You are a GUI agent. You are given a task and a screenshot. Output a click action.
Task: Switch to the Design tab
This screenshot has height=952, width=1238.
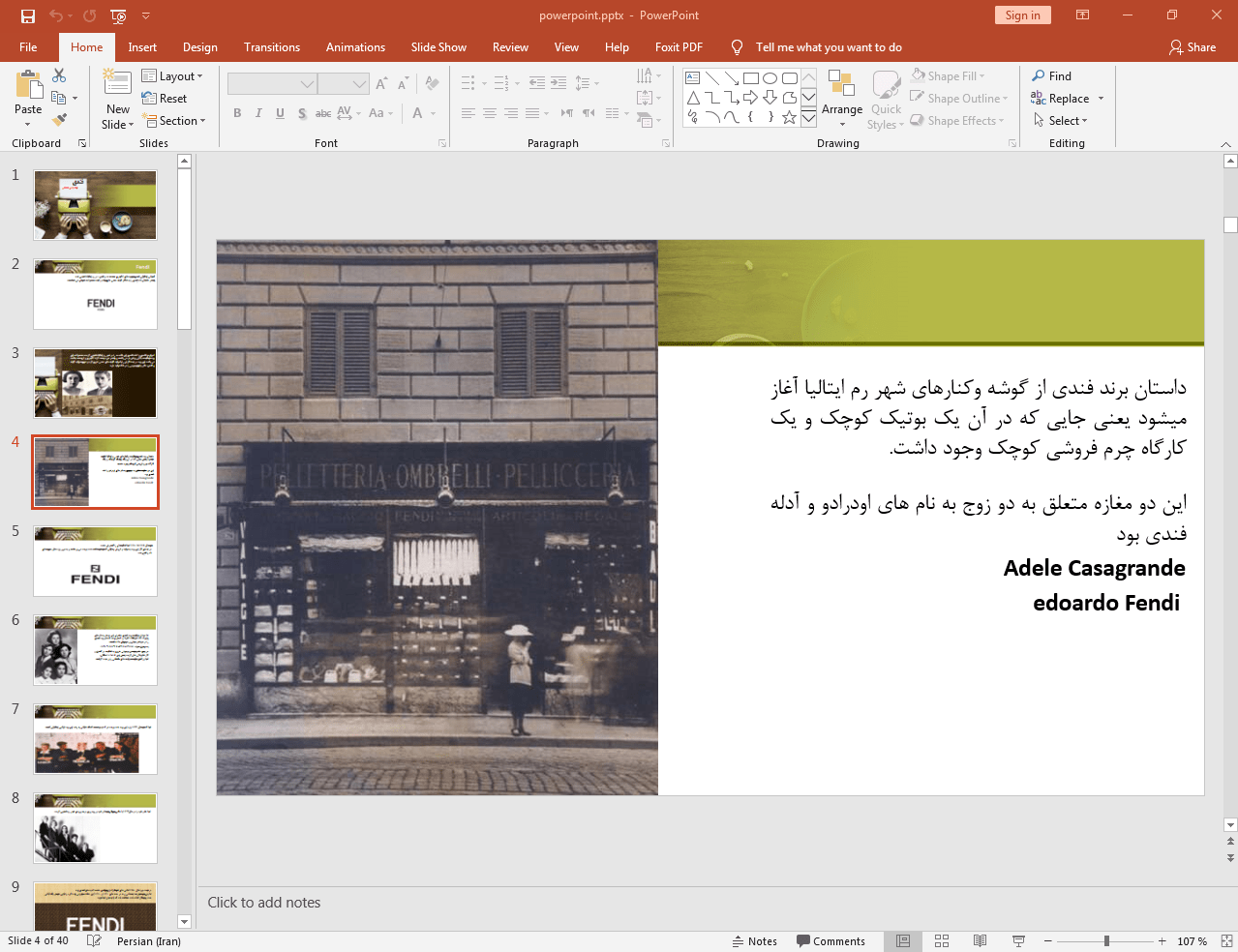200,47
